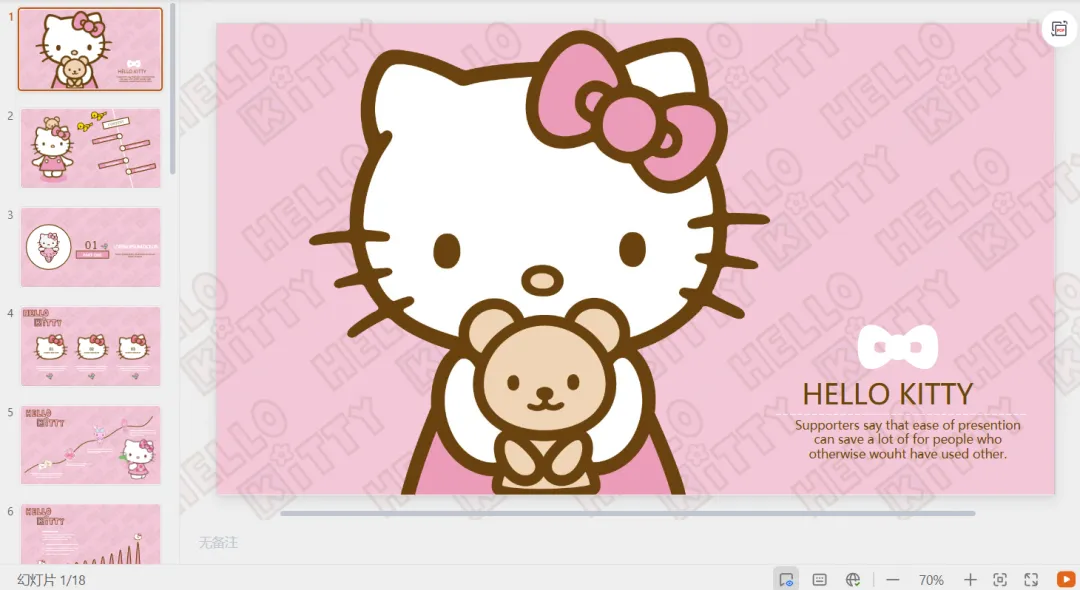The image size is (1080, 590).
Task: Fit slide to window icon
Action: pos(1000,580)
